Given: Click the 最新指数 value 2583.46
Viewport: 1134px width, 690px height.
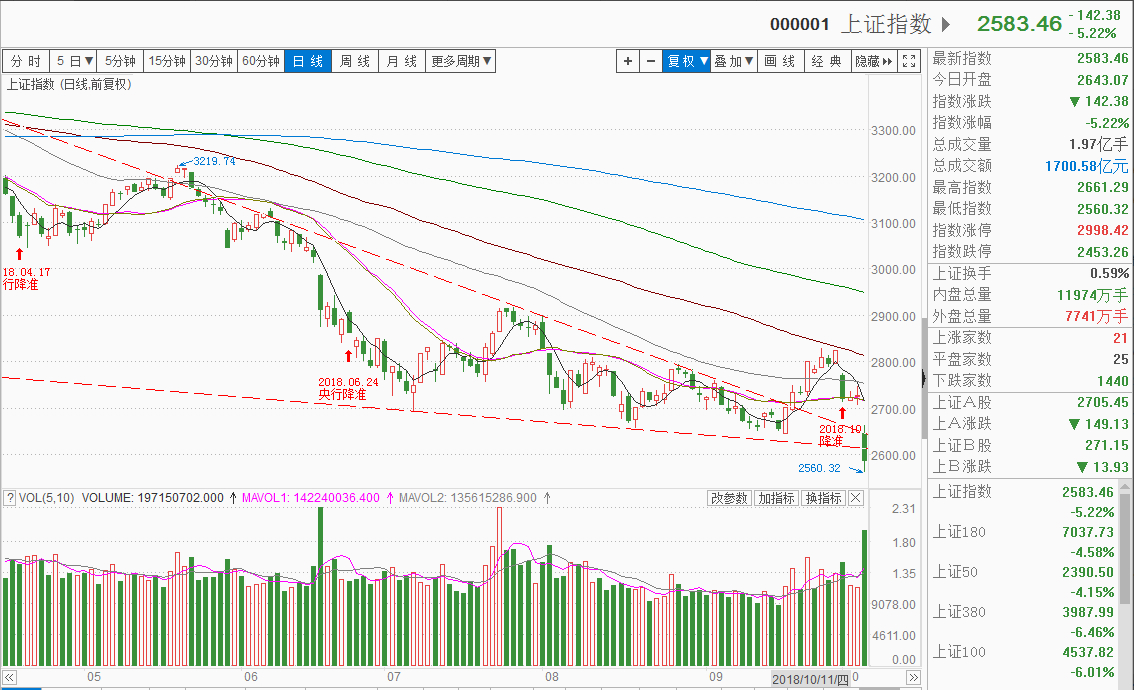Looking at the screenshot, I should (1103, 59).
